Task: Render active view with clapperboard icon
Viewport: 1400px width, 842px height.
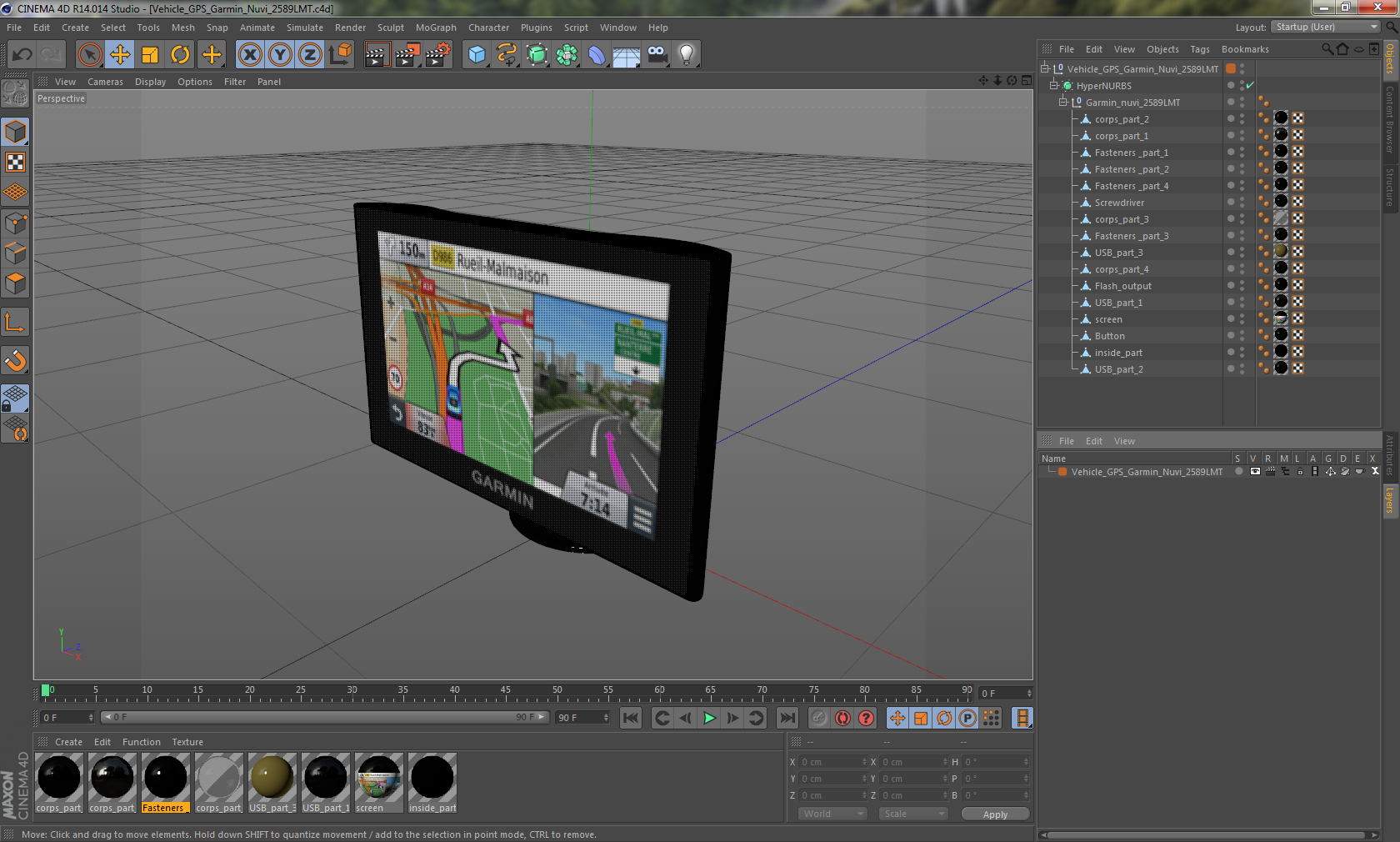Action: (377, 55)
